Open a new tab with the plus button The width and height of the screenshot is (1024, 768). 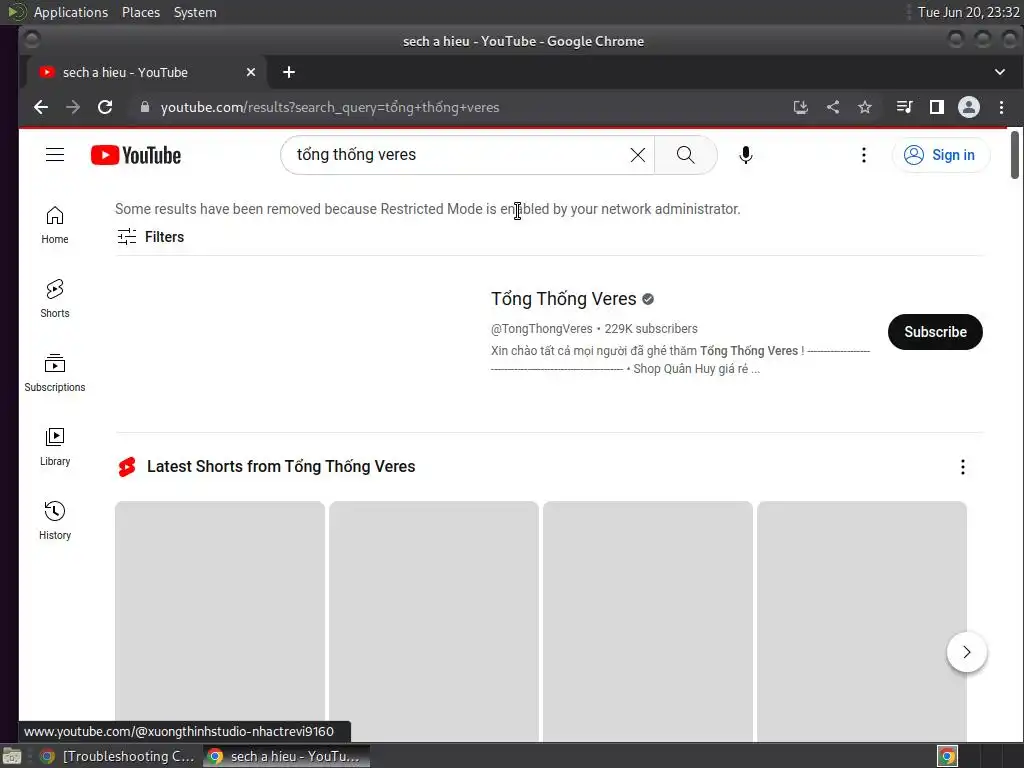[289, 72]
